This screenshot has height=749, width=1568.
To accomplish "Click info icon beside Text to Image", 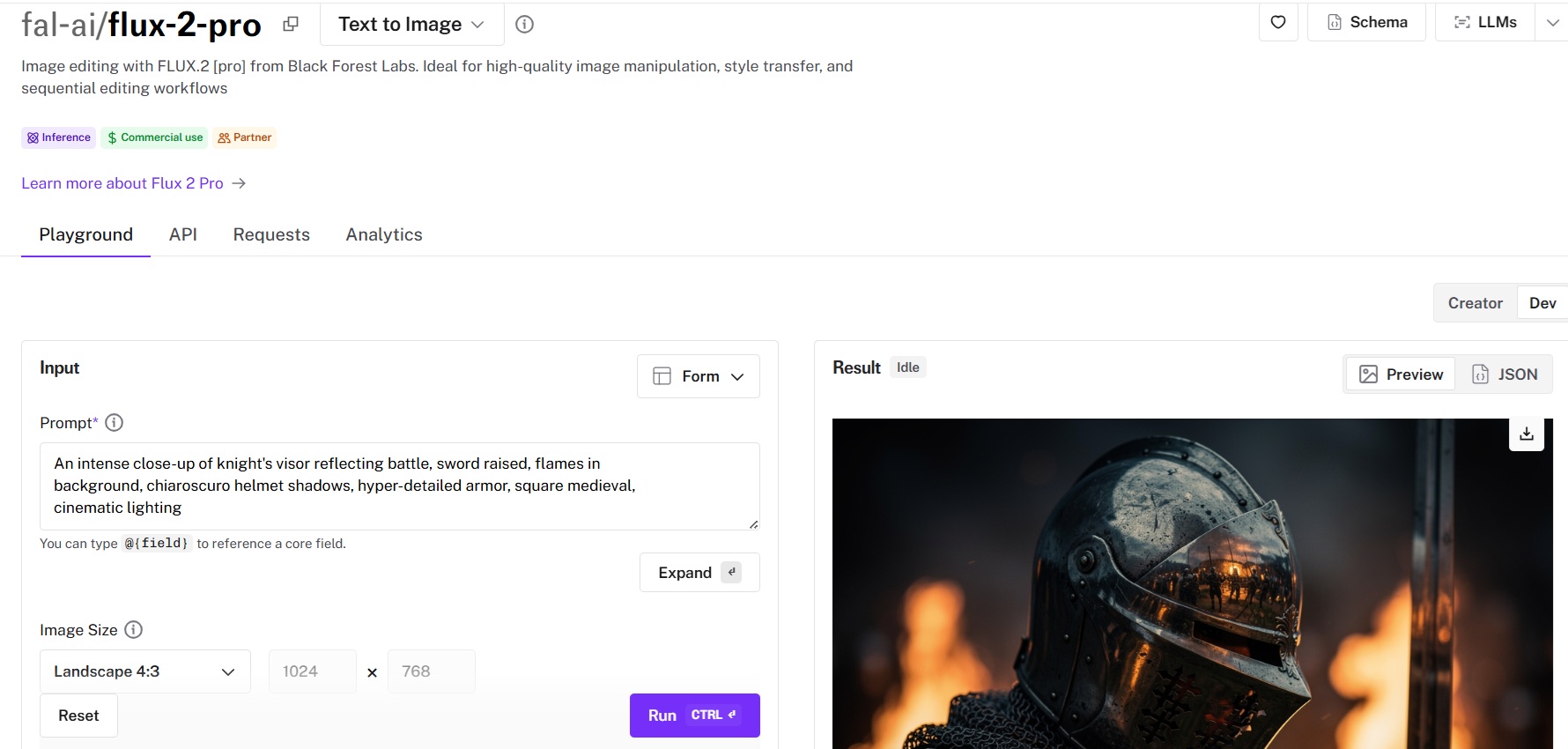I will coord(524,25).
